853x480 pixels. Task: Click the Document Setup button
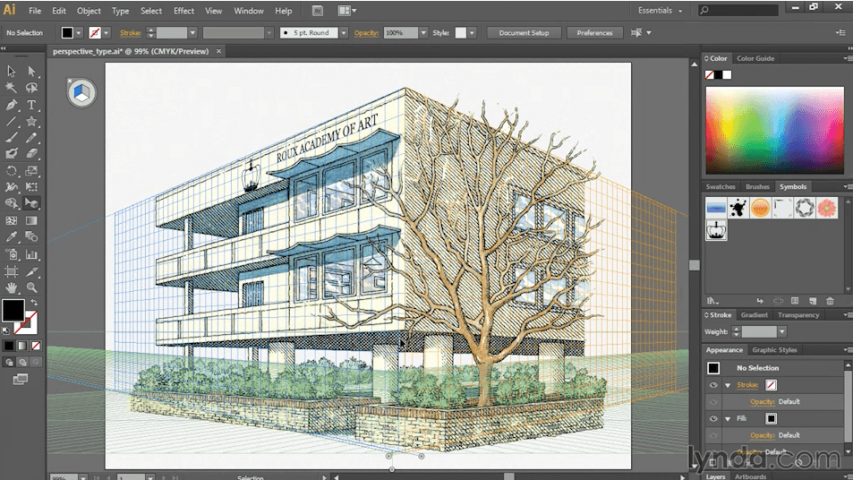point(524,33)
